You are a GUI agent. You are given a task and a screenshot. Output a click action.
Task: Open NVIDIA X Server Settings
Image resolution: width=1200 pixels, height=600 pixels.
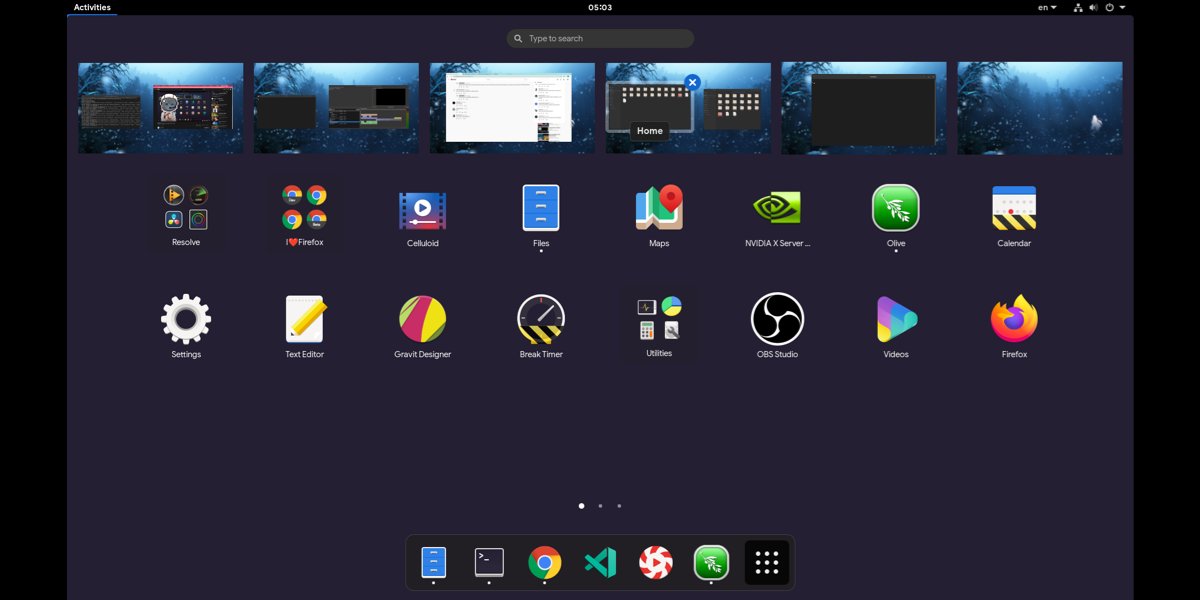(777, 215)
